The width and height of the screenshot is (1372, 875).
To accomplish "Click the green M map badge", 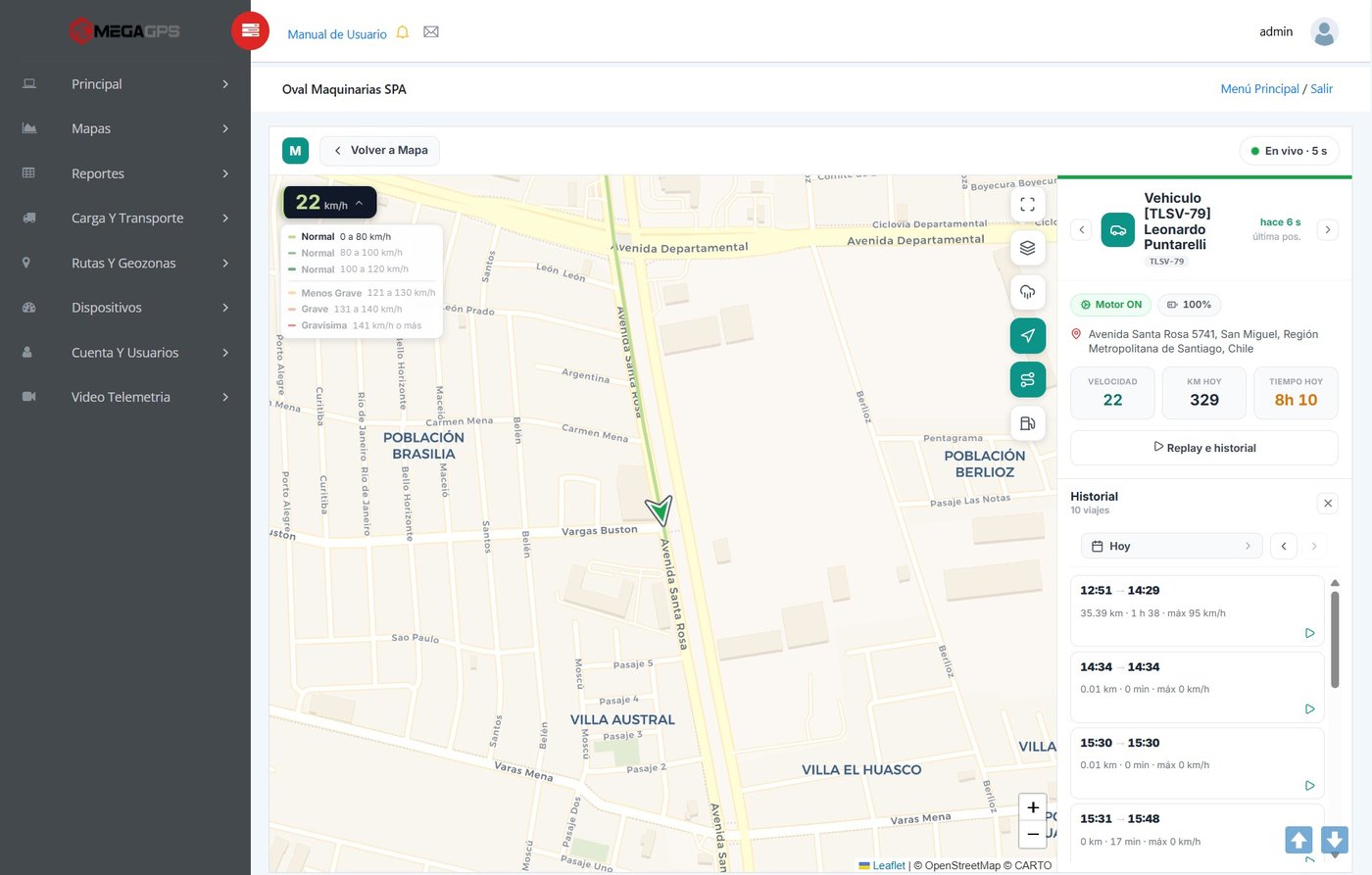I will pos(295,151).
